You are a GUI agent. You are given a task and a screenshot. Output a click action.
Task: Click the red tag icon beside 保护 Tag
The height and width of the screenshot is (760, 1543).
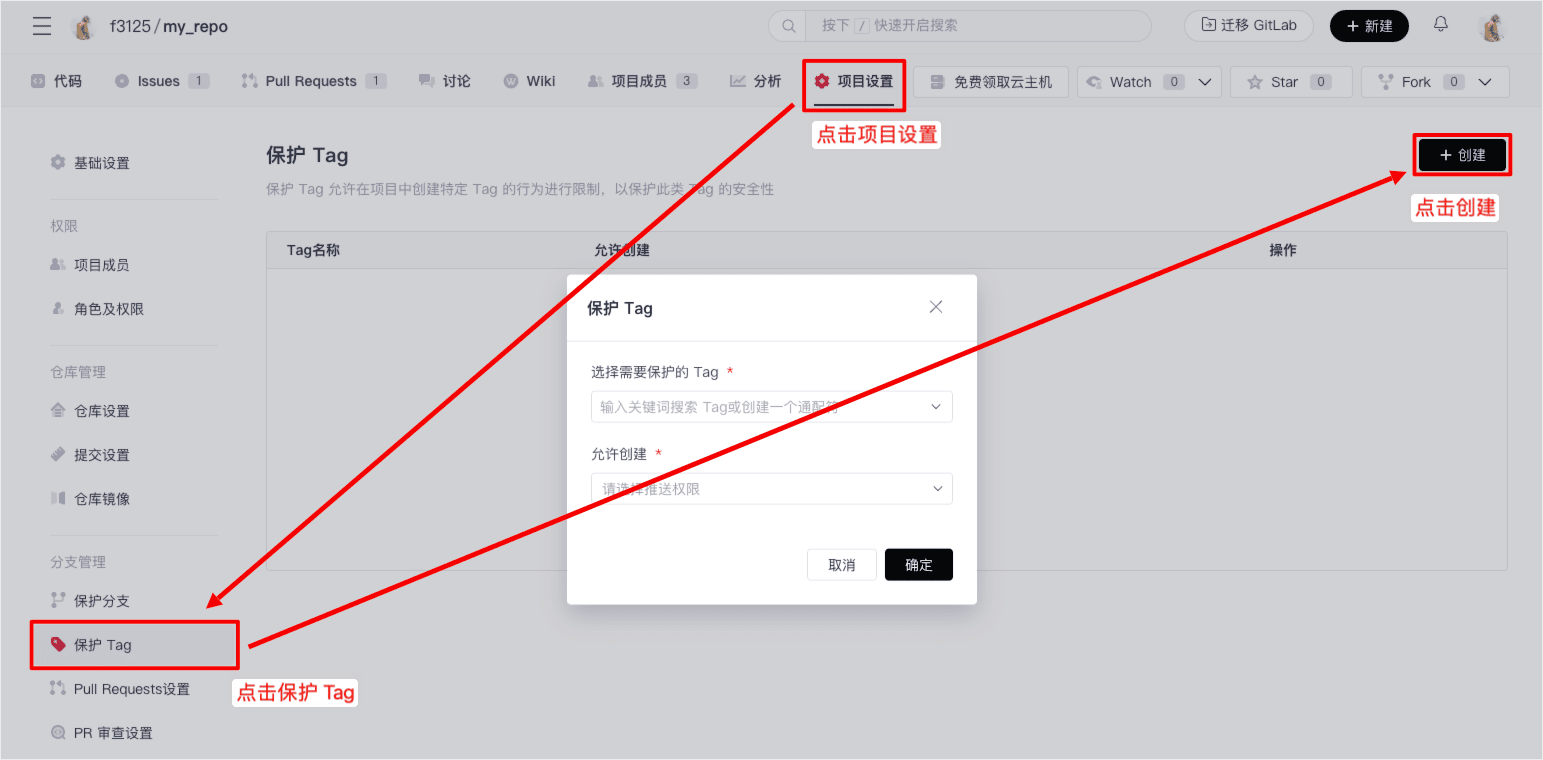[x=58, y=644]
